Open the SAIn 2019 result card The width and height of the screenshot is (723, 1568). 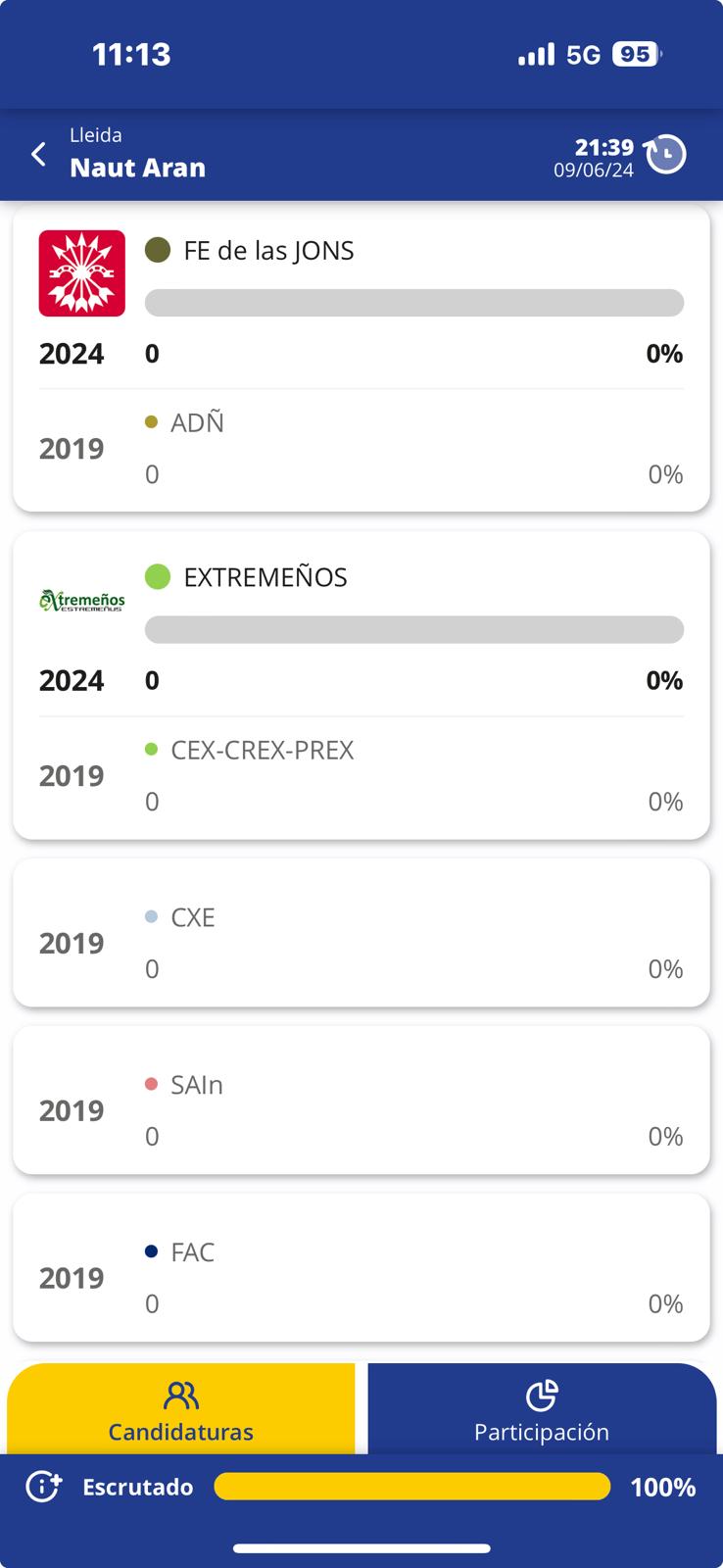(x=361, y=1101)
